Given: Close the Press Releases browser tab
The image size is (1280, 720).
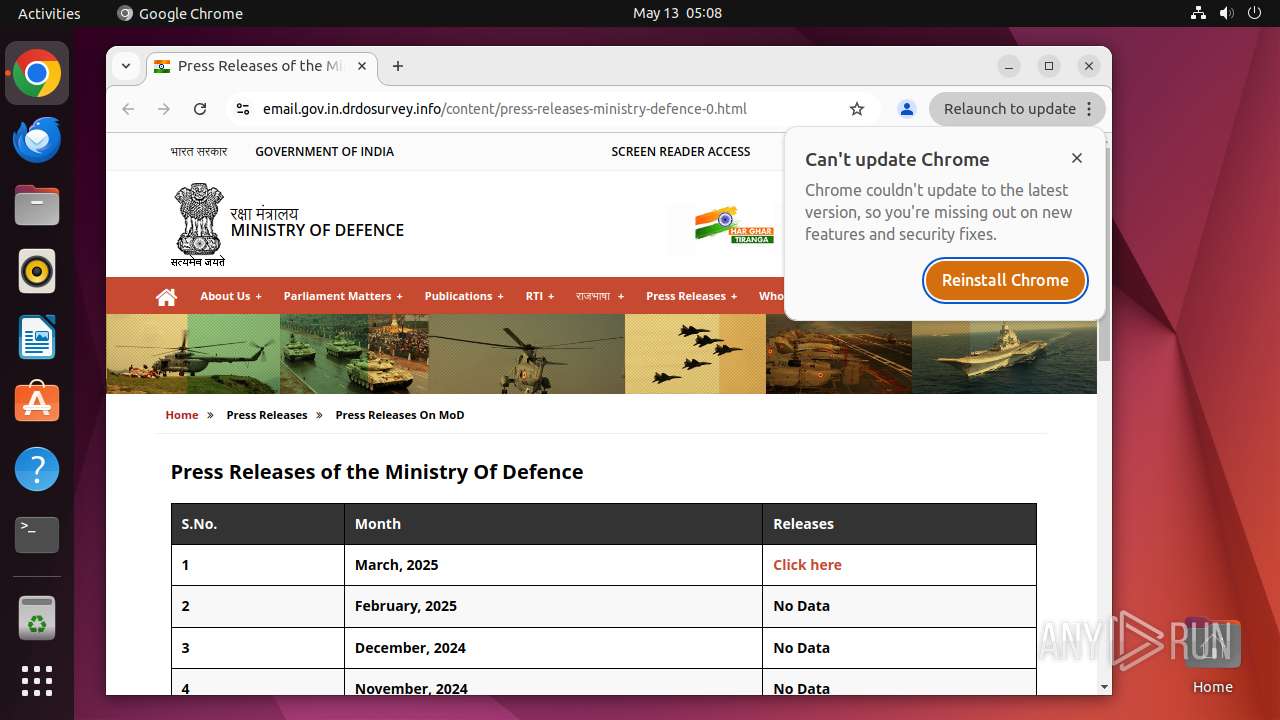Looking at the screenshot, I should (x=362, y=66).
